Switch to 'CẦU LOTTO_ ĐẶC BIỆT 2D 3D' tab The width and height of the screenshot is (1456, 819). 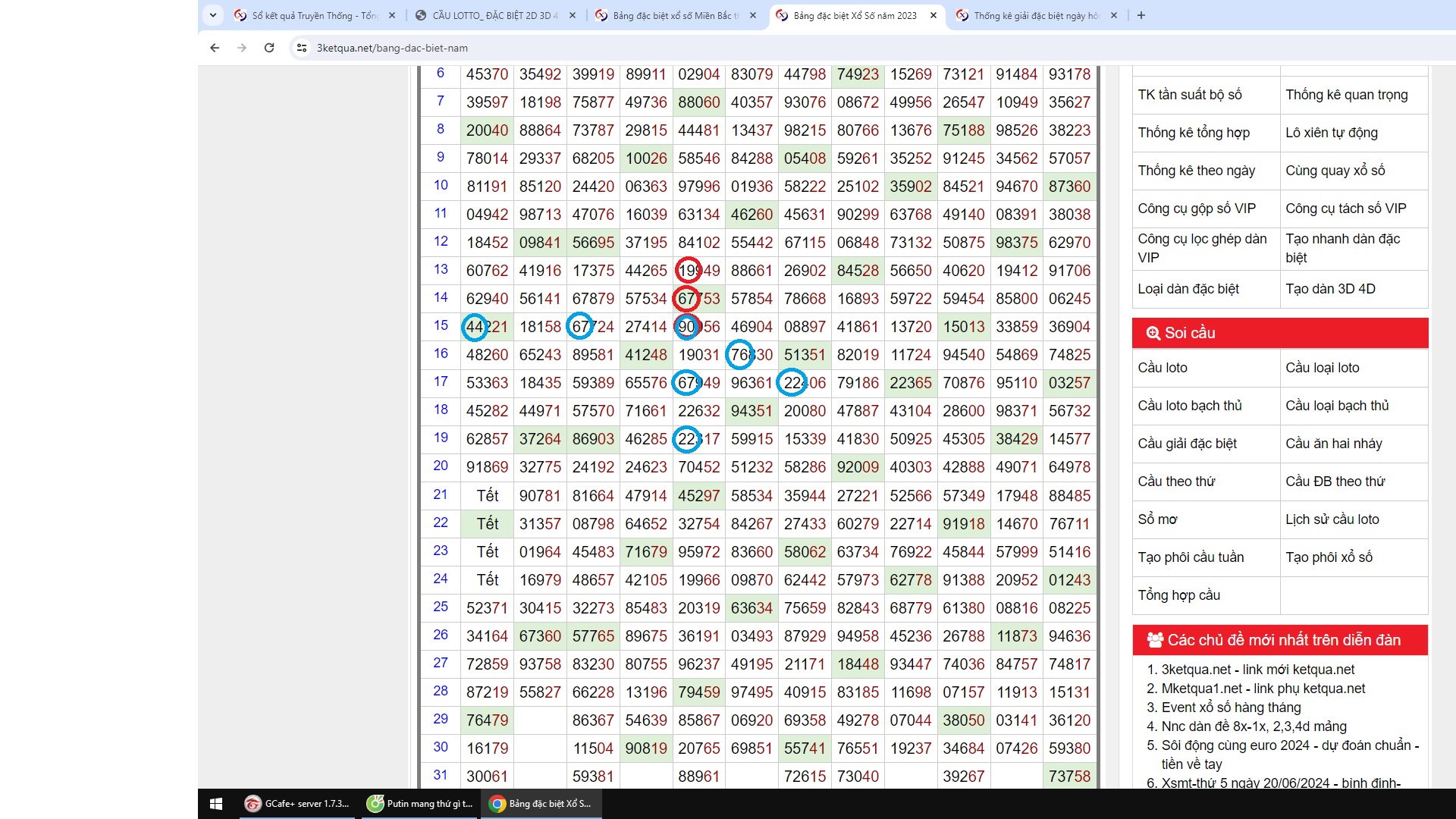[494, 15]
